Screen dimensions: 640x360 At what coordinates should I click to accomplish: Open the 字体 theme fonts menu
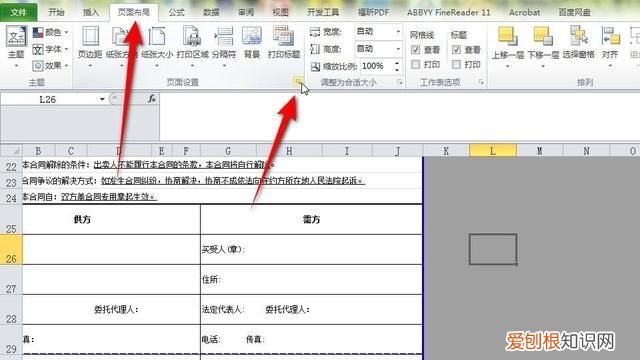(50, 49)
